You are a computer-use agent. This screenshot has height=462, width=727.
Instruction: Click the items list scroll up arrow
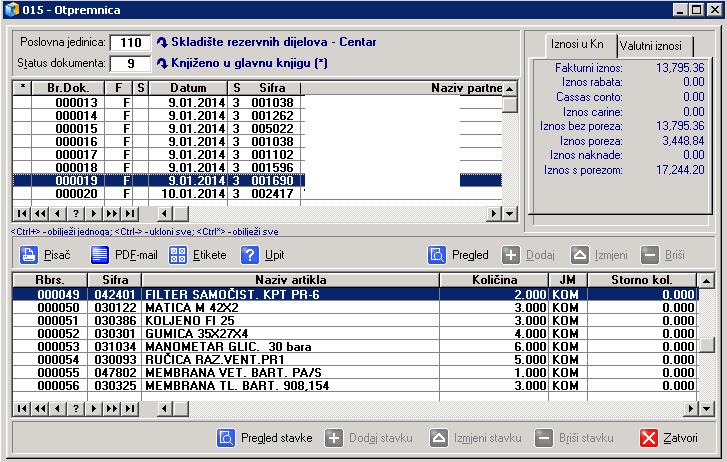pos(707,280)
